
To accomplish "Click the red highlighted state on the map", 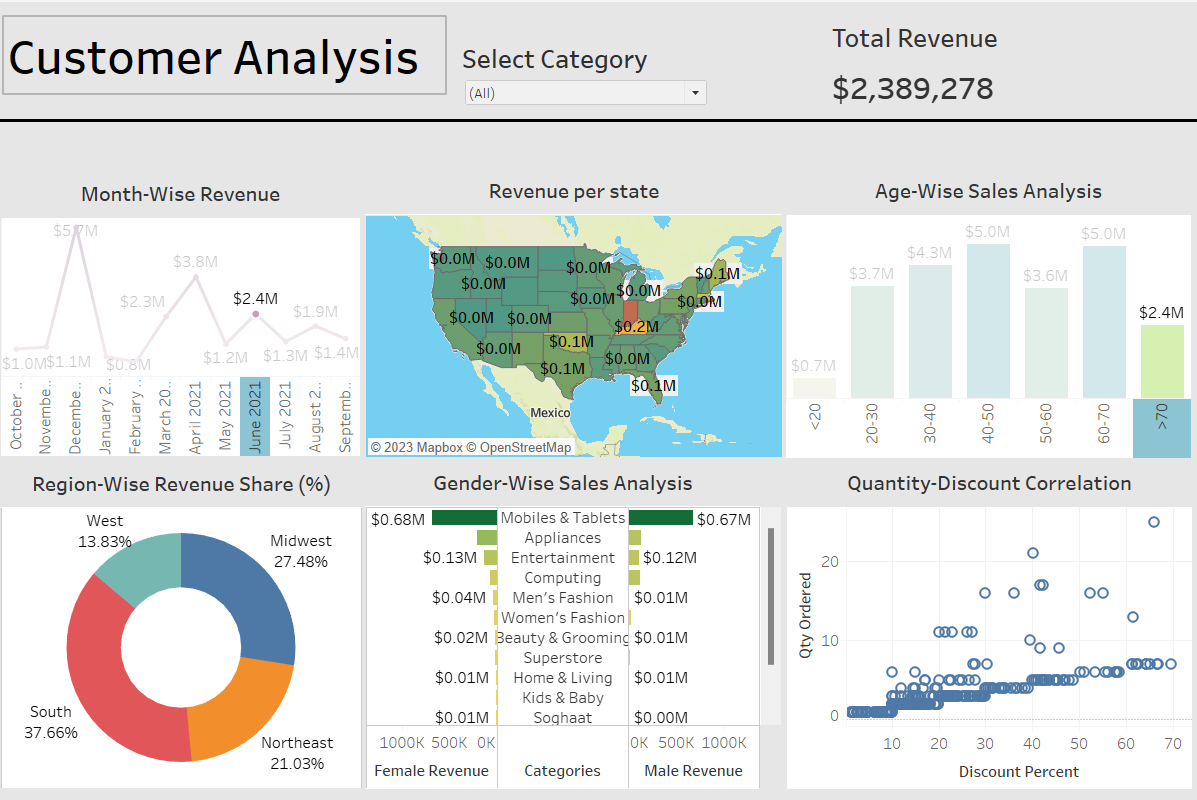I will [630, 311].
